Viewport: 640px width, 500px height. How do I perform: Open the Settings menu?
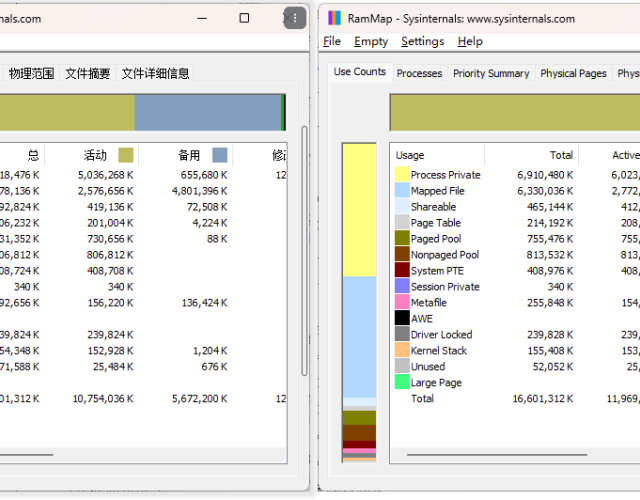point(422,41)
